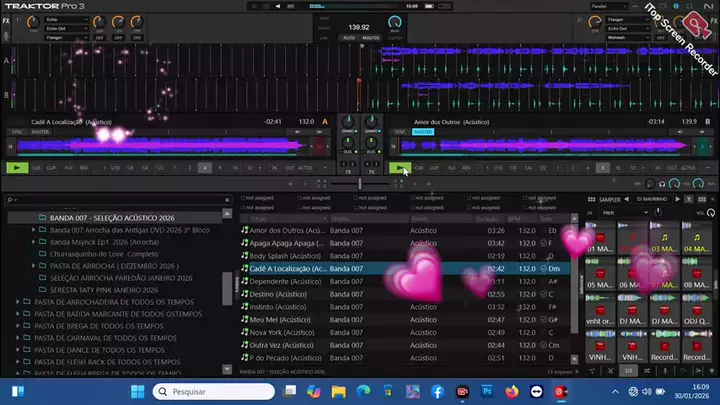Toggle the FX panel button at top left
Image resolution: width=720 pixels, height=405 pixels.
[x=6, y=21]
